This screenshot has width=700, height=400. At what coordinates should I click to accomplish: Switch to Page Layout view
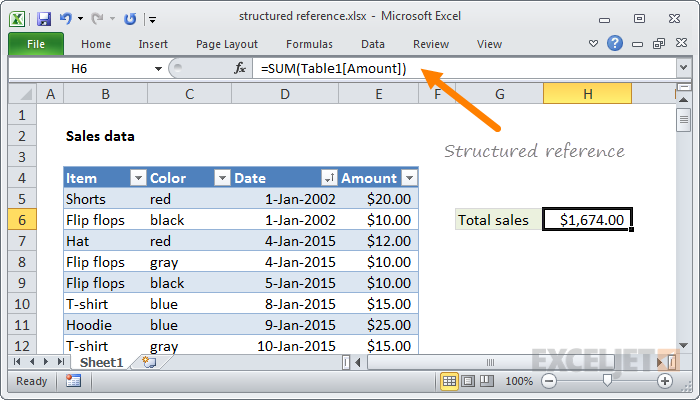coord(468,381)
